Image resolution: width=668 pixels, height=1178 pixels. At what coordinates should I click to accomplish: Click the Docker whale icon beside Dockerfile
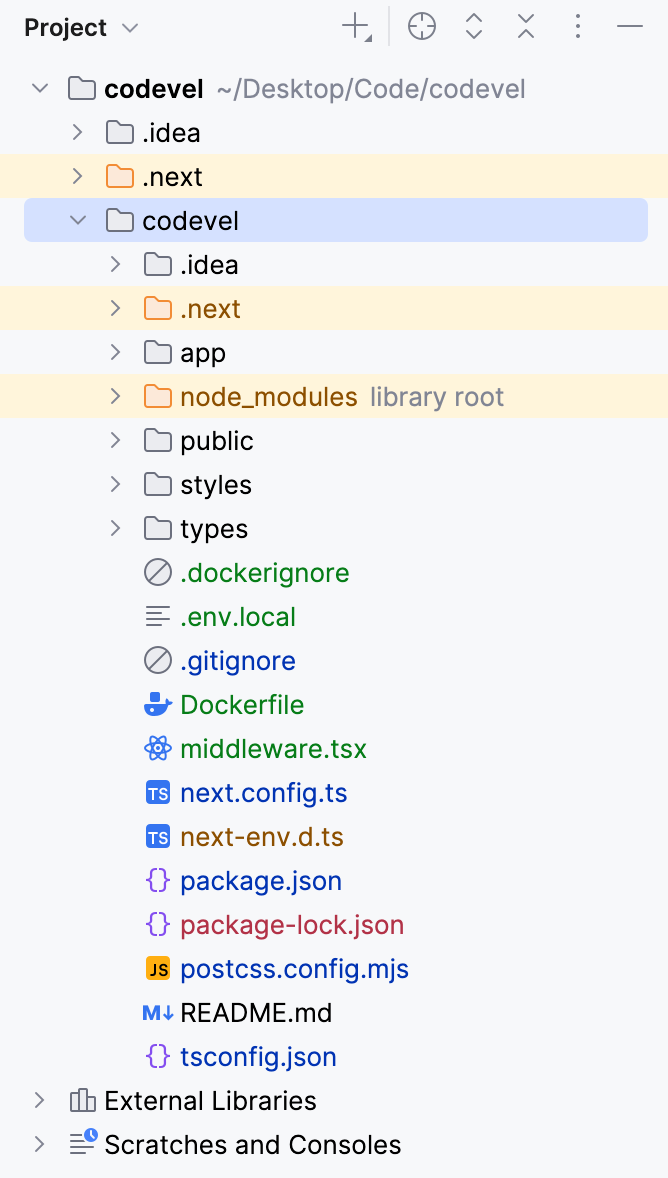(x=158, y=705)
